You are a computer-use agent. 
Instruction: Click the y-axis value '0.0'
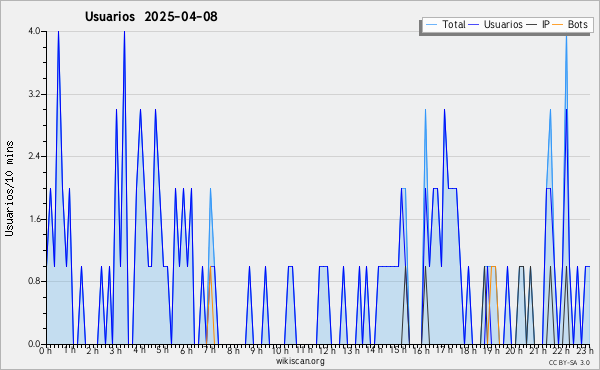click(x=34, y=344)
